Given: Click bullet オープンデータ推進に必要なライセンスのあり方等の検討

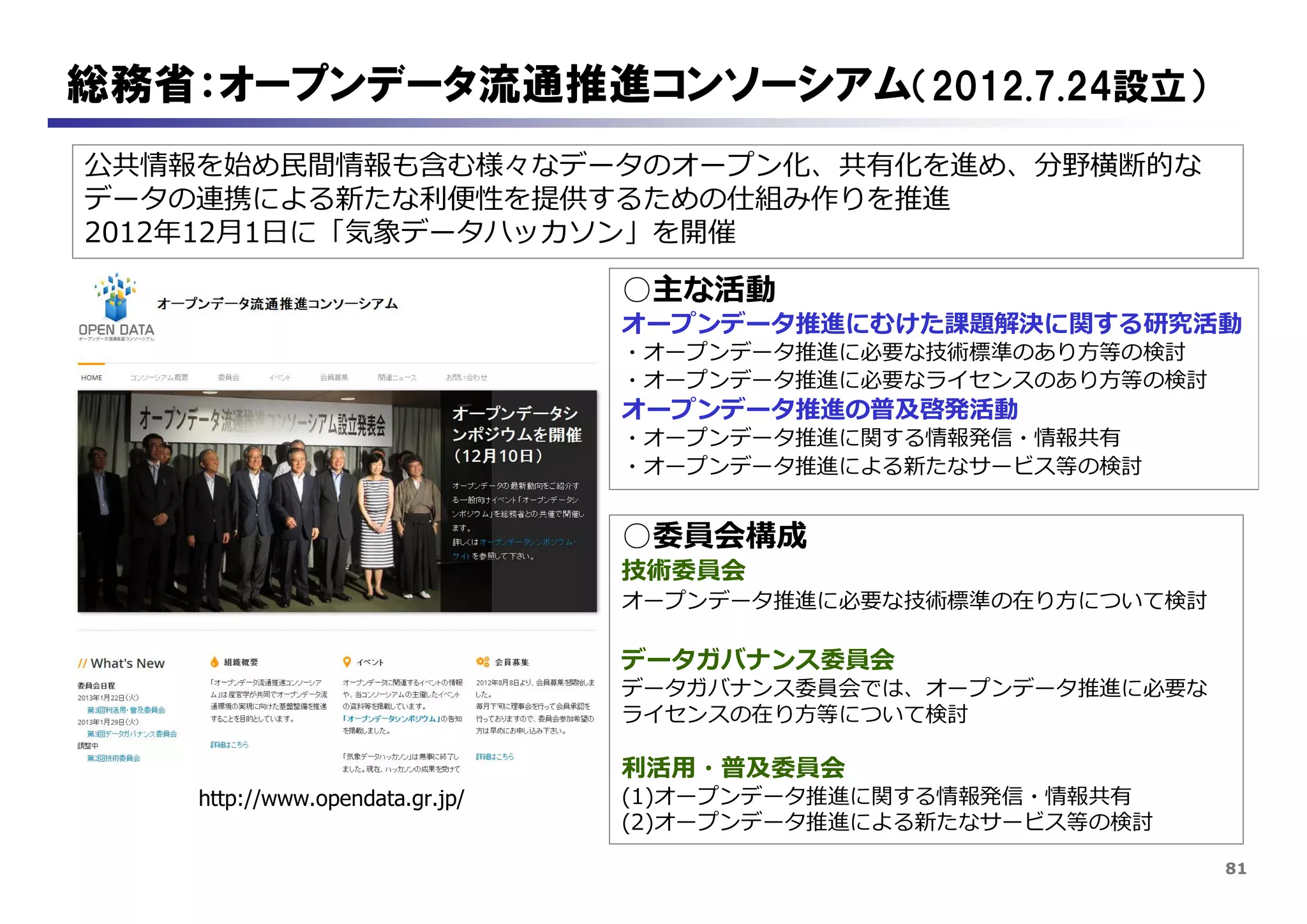Looking at the screenshot, I should coord(916,380).
